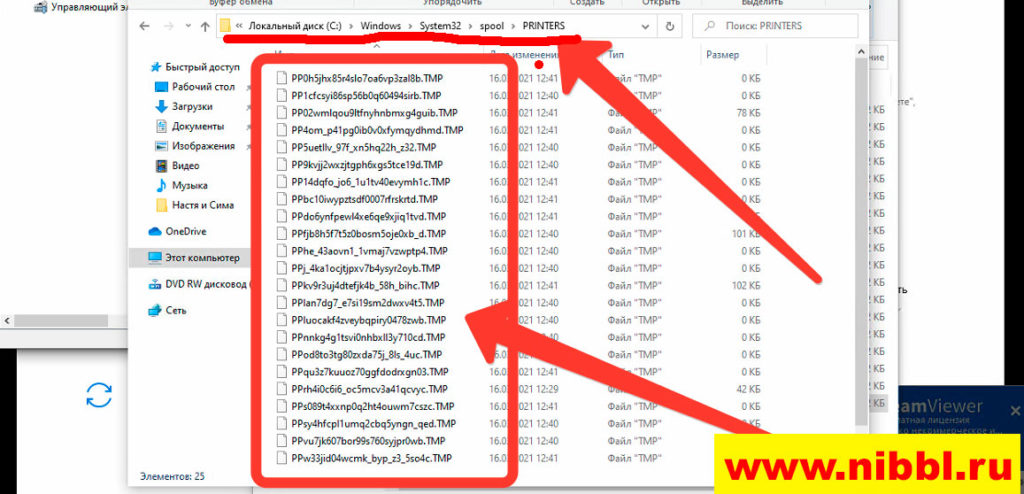This screenshot has height=494, width=1024.
Task: Click the blue circular sync arrows icon
Action: [99, 394]
